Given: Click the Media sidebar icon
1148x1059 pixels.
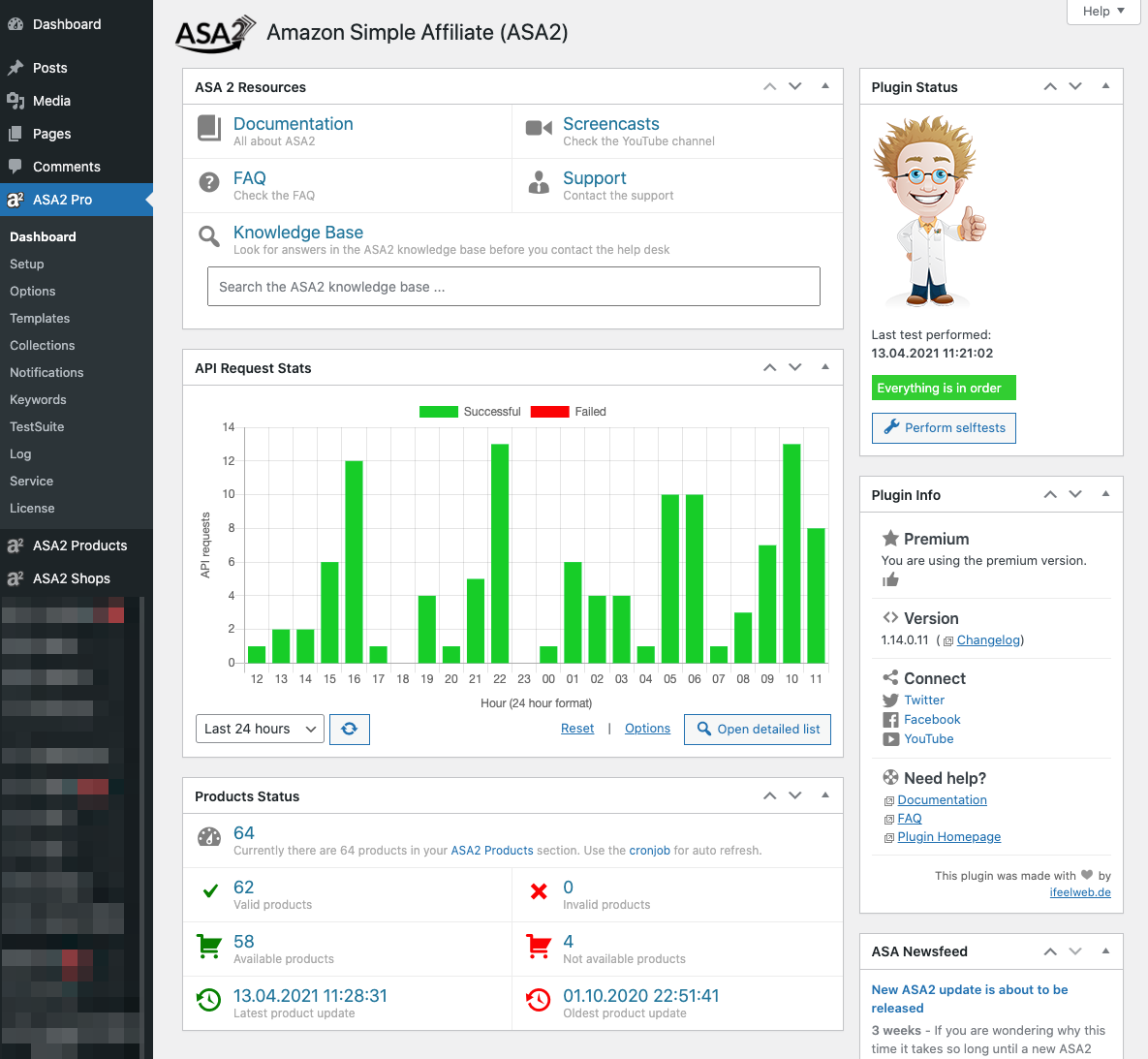Looking at the screenshot, I should 15,101.
